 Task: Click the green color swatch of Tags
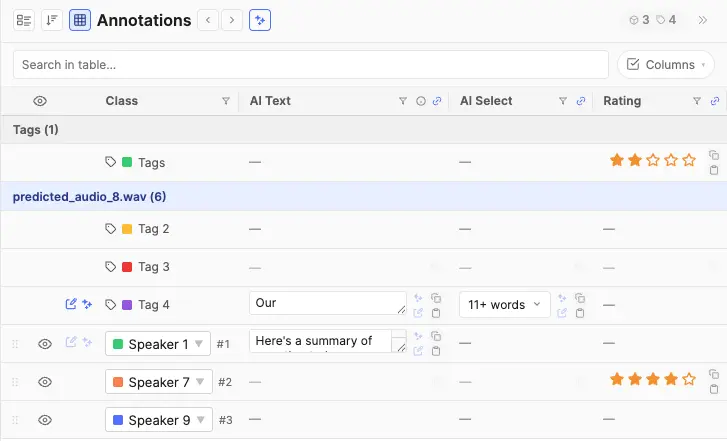click(x=127, y=162)
